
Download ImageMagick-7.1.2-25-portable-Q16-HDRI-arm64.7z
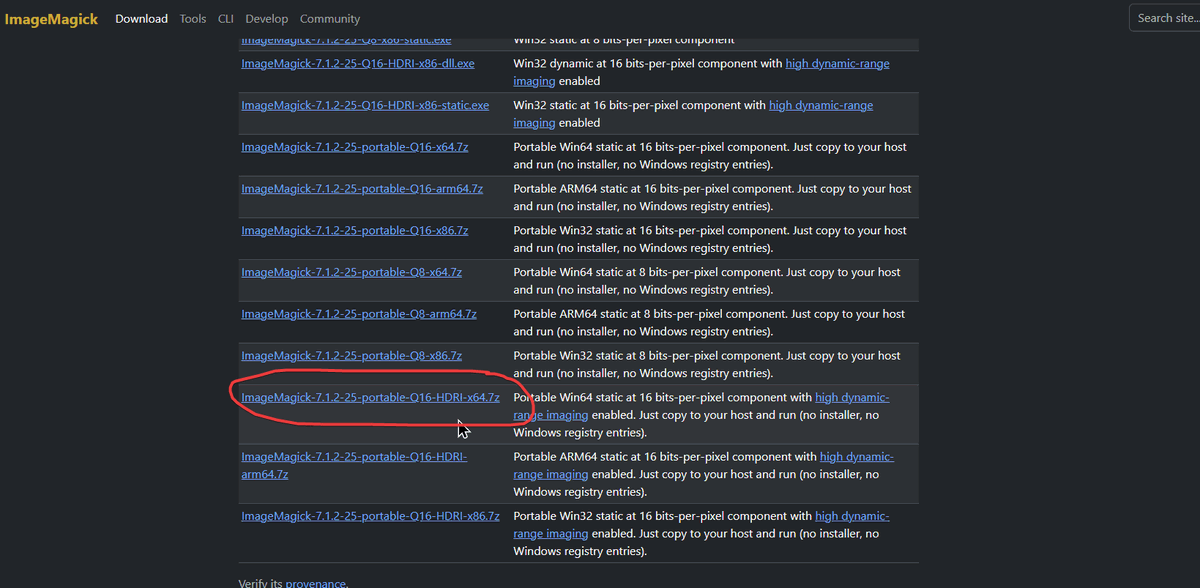[x=354, y=466]
